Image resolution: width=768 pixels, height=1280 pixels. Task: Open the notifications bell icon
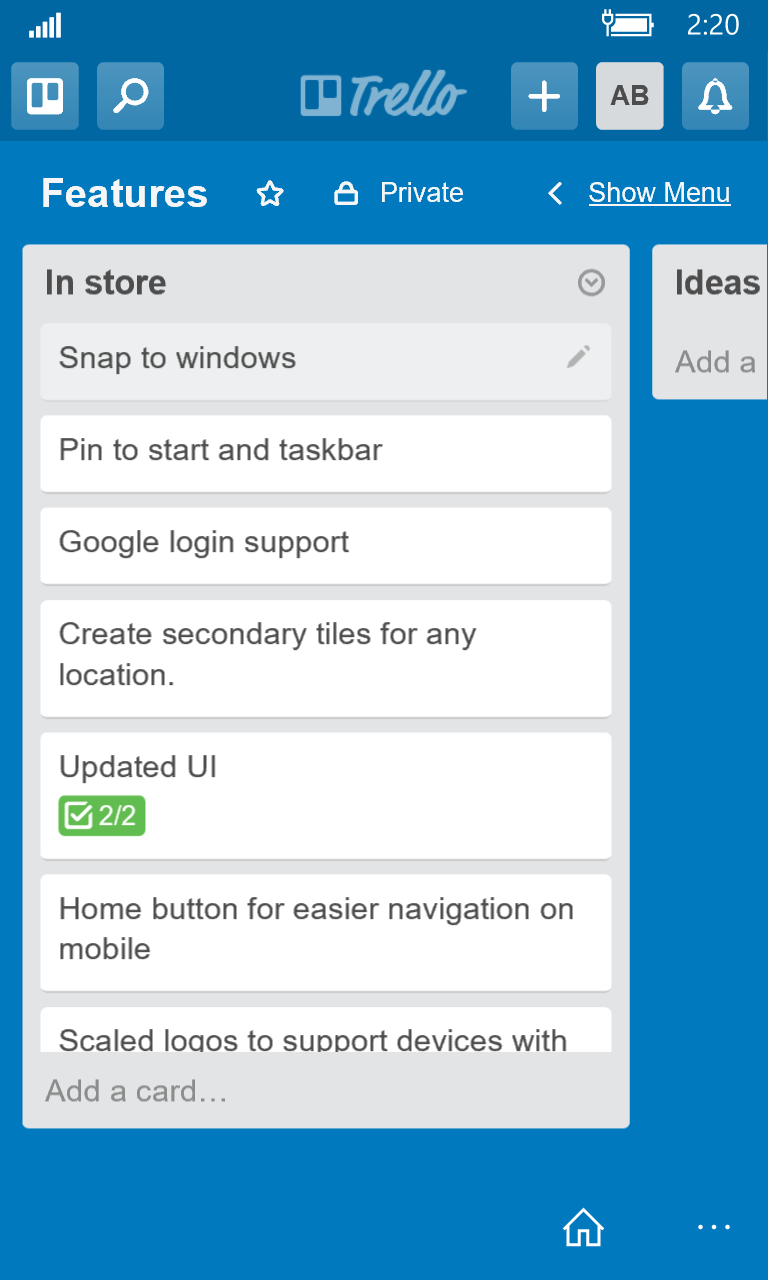point(715,96)
